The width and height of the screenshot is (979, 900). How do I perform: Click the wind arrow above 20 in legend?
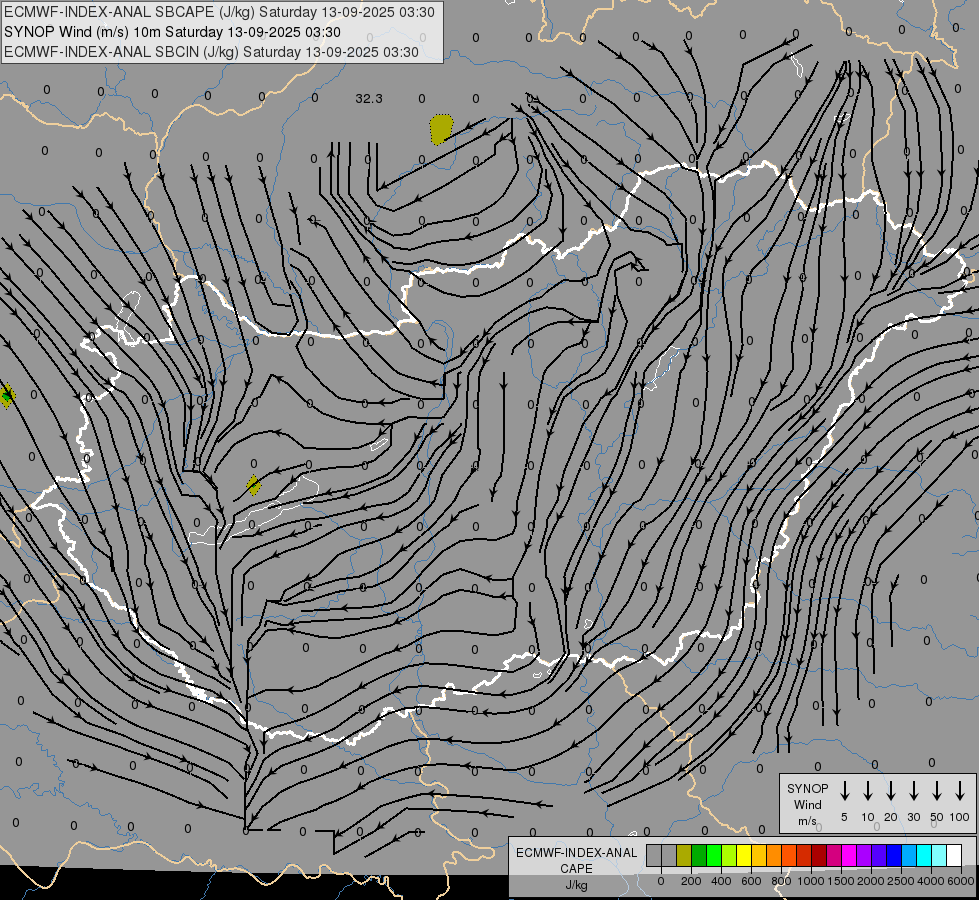click(891, 790)
